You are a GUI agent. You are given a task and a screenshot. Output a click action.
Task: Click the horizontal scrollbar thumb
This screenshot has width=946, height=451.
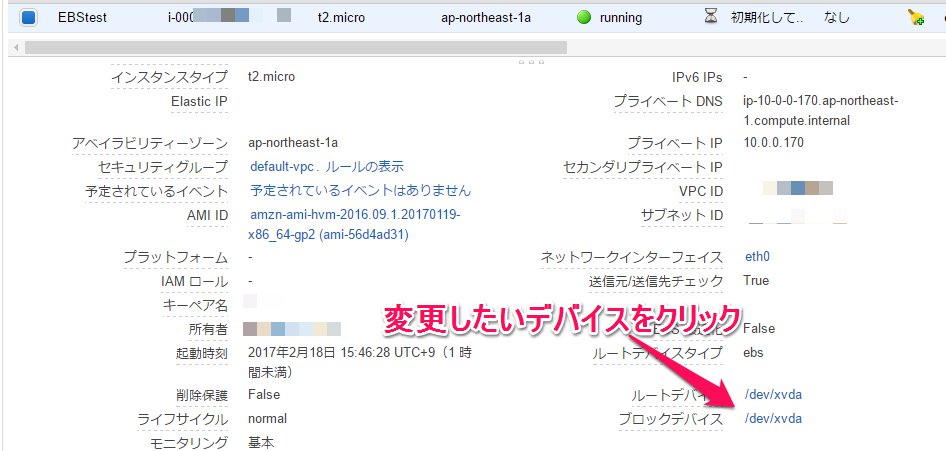295,47
